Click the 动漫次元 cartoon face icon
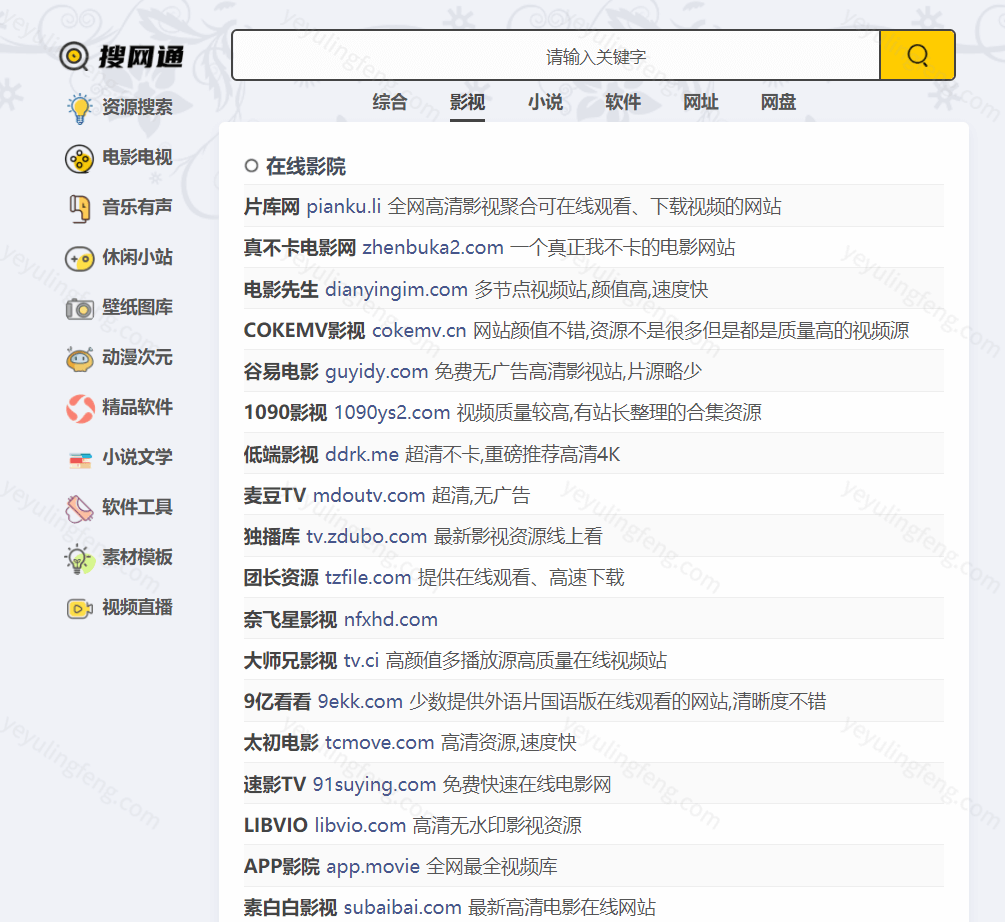 click(79, 359)
